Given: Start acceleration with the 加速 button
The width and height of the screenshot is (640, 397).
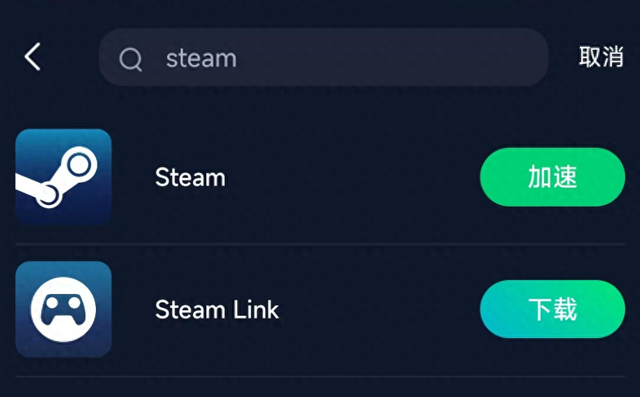Looking at the screenshot, I should click(553, 177).
